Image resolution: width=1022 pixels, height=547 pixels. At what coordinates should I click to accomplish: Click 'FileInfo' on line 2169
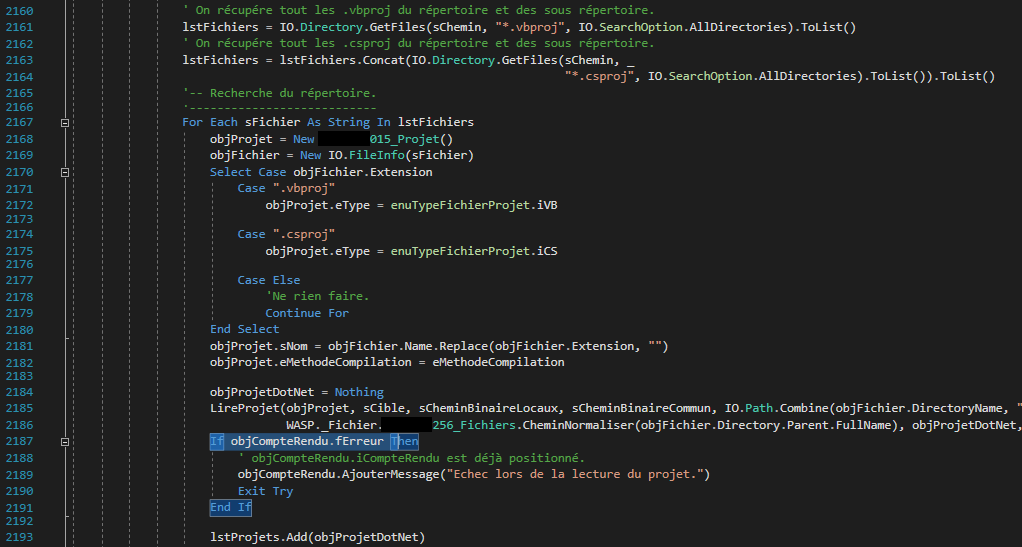click(x=376, y=155)
